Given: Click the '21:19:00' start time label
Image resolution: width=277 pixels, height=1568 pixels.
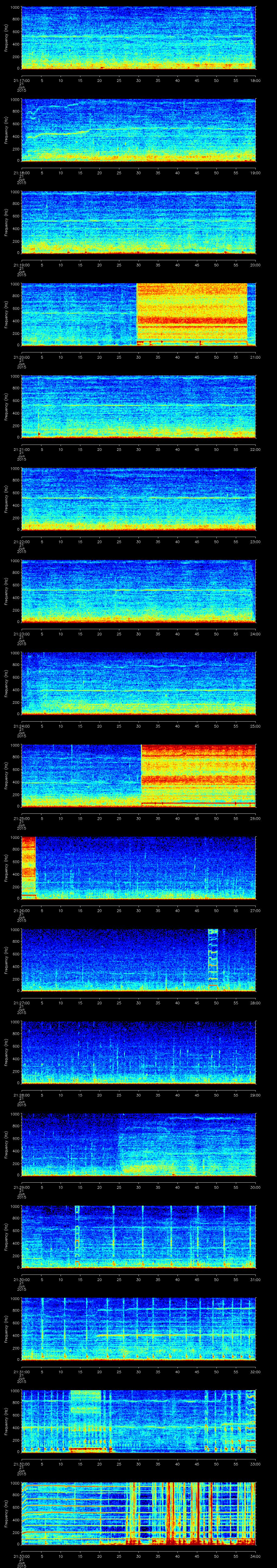Looking at the screenshot, I should point(21,264).
